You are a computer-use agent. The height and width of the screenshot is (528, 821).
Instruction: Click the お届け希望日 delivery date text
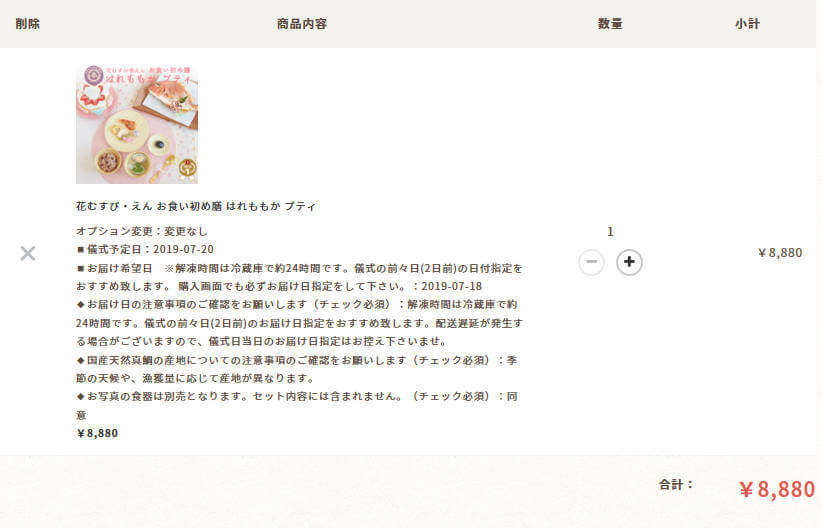click(299, 277)
